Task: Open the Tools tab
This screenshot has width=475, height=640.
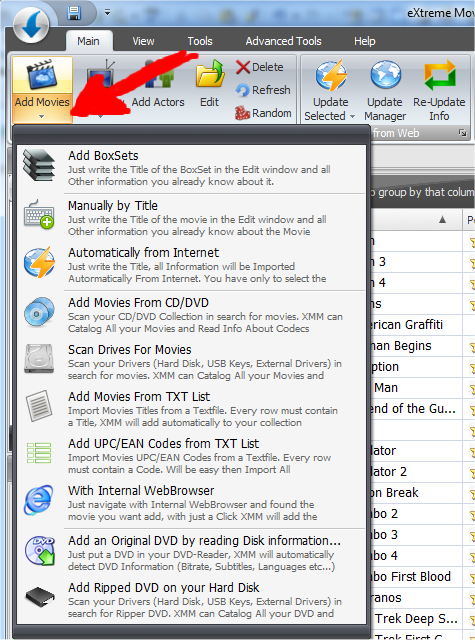Action: 200,41
